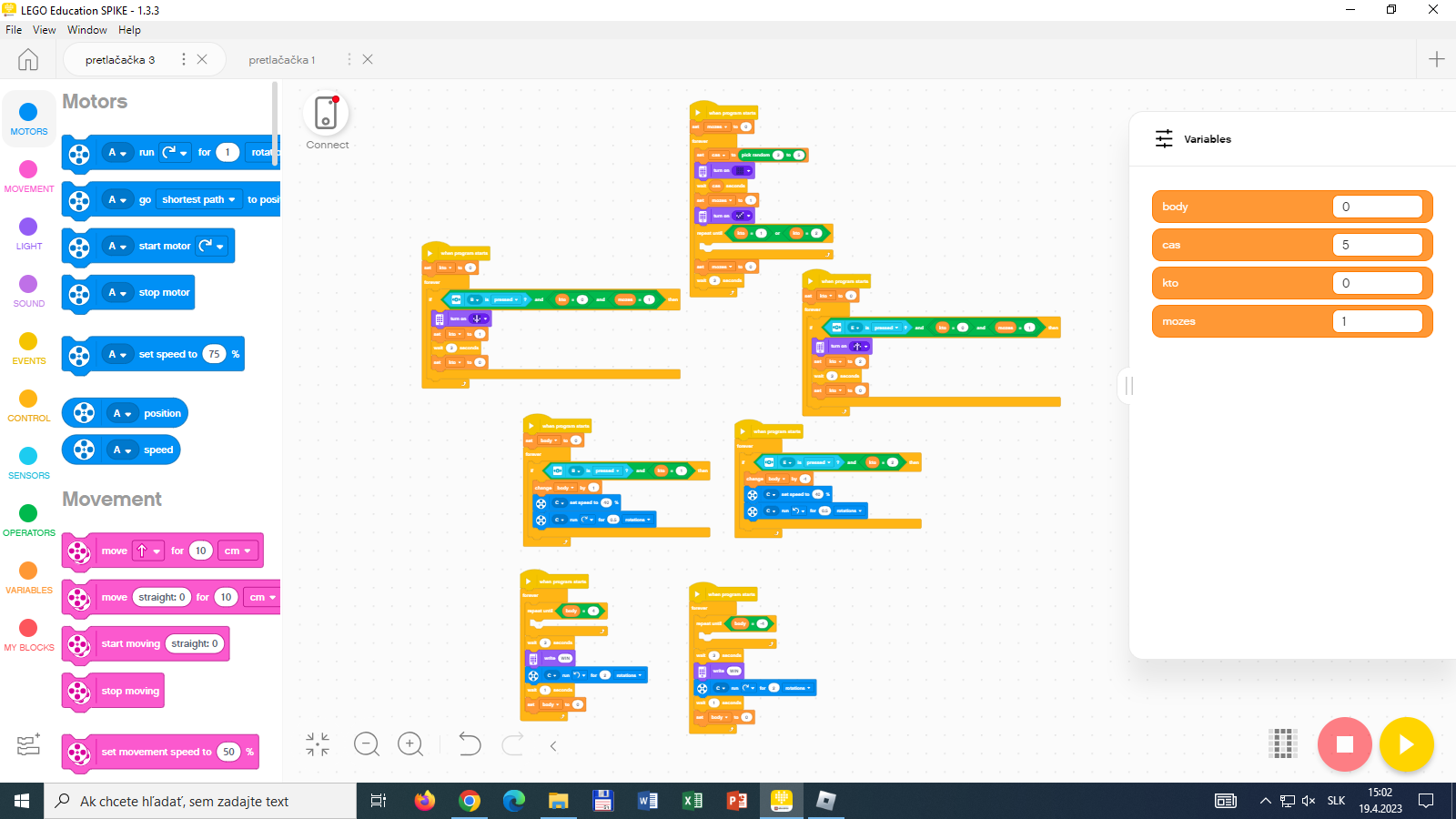Viewport: 1456px width, 819px height.
Task: Zoom in the programming canvas
Action: pyautogui.click(x=410, y=744)
